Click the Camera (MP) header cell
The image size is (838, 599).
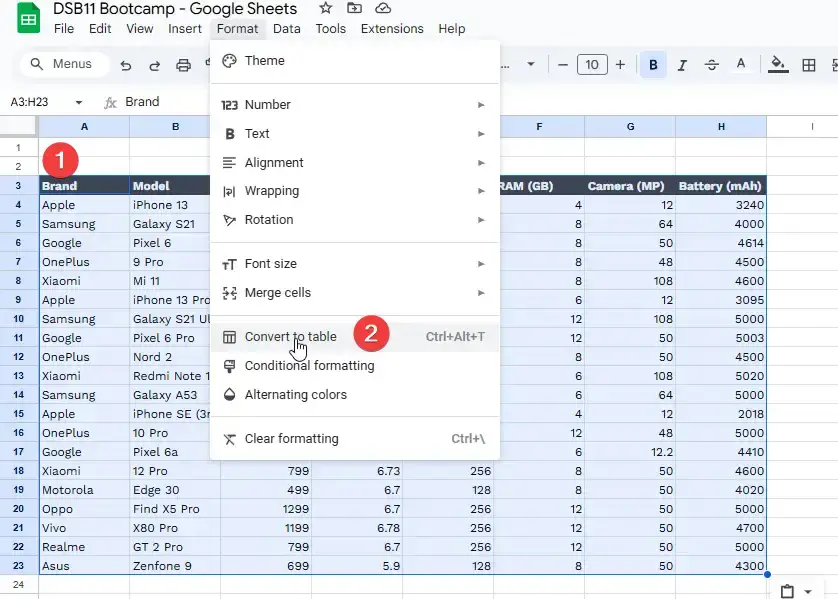(630, 186)
